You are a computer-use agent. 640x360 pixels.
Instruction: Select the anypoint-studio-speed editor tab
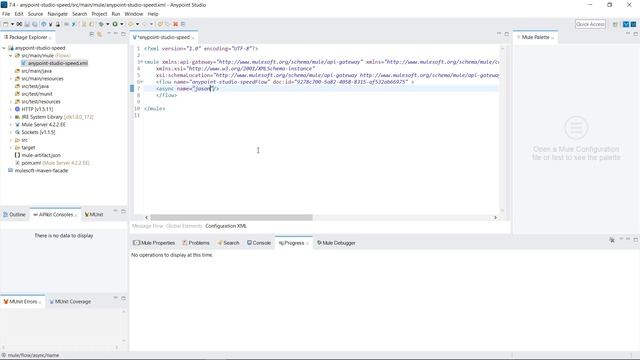point(163,37)
